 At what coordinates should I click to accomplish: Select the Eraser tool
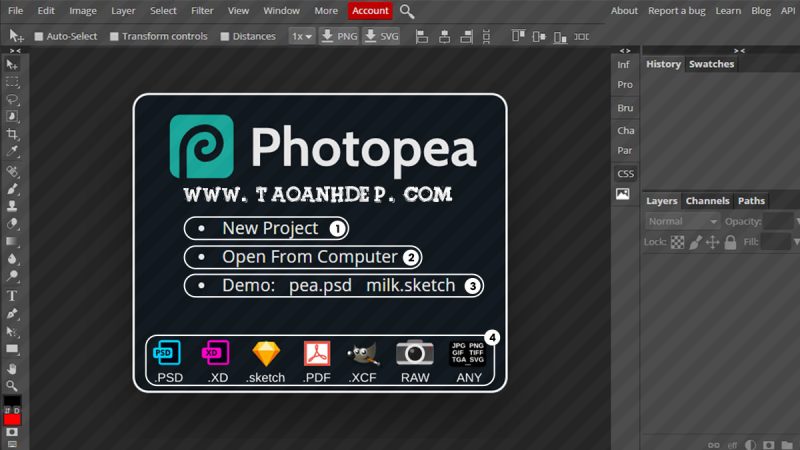[12, 224]
